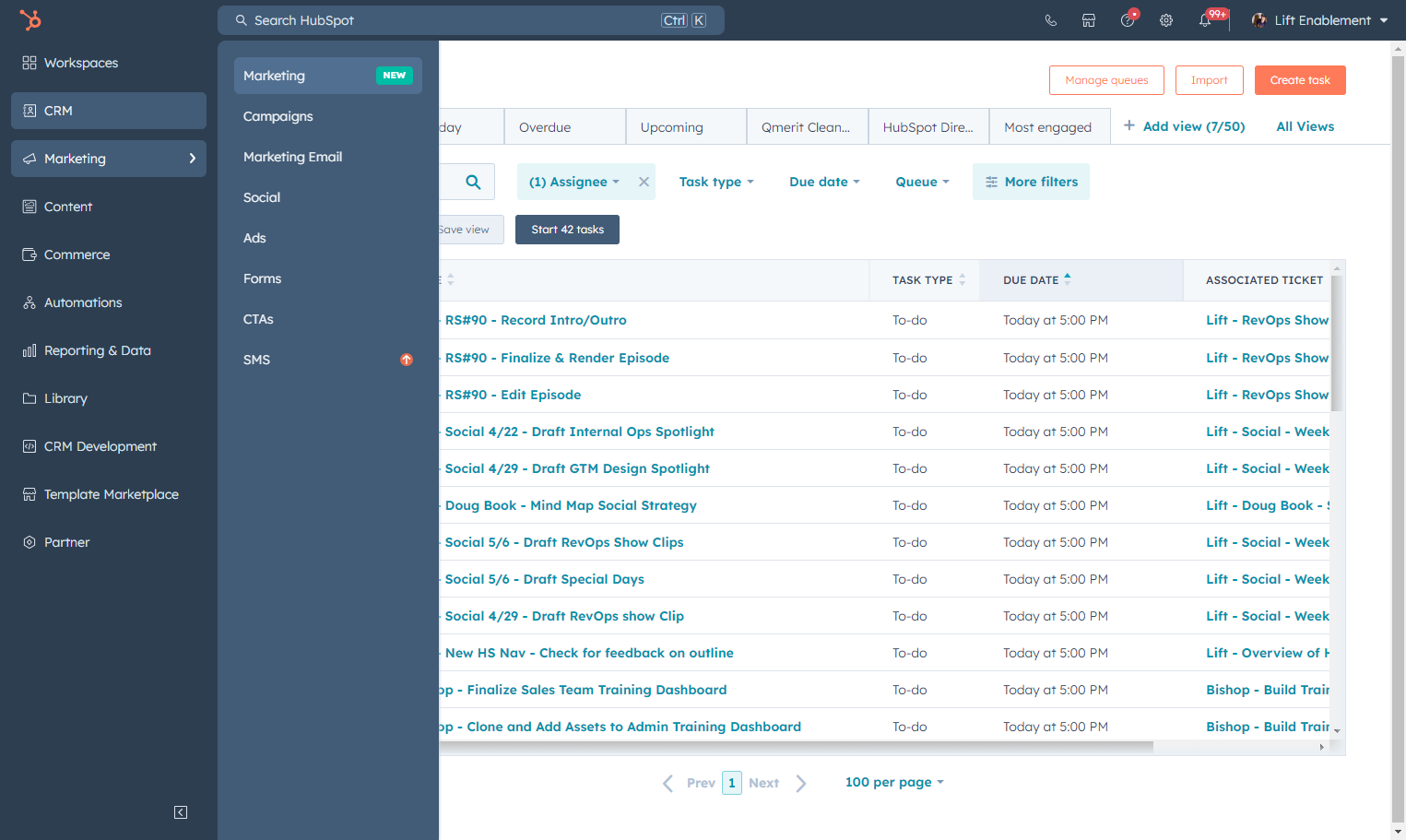
Task: Click the Manage queues button
Action: (x=1106, y=80)
